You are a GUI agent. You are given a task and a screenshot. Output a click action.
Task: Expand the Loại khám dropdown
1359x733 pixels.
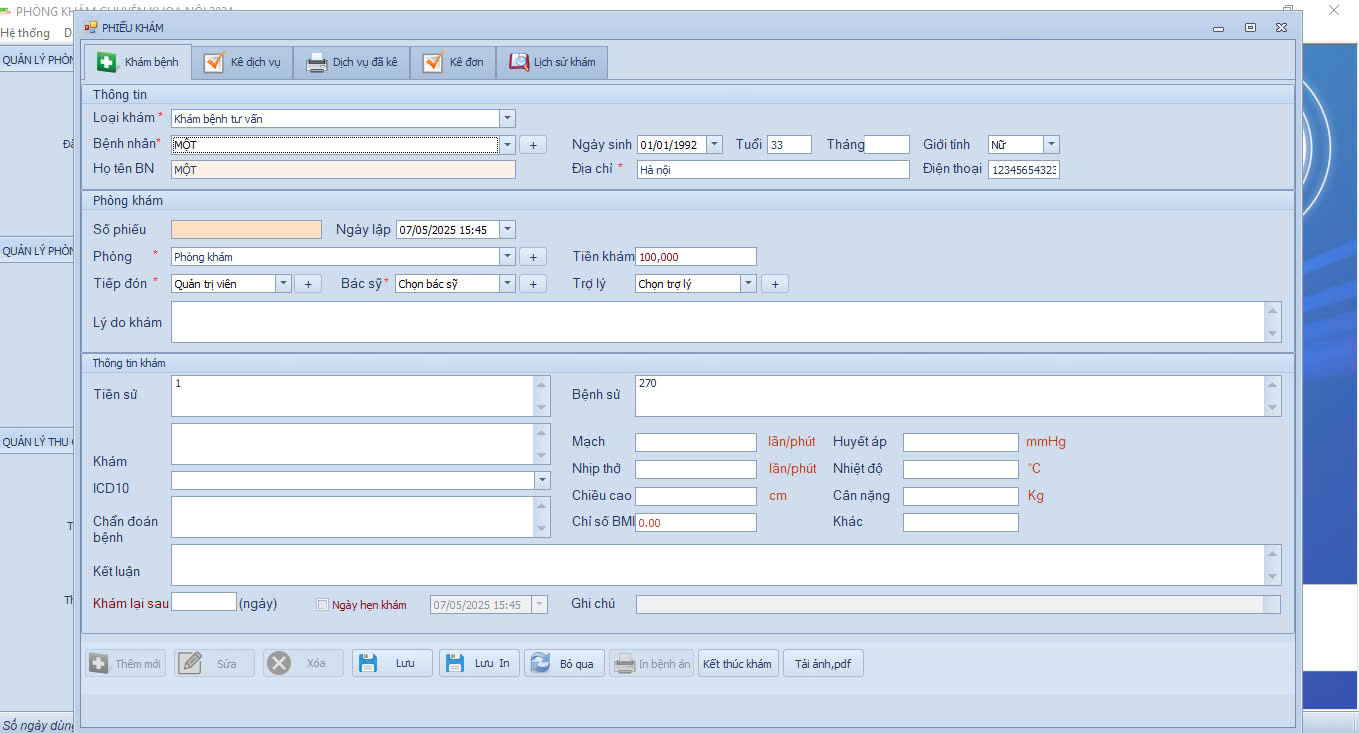click(507, 118)
